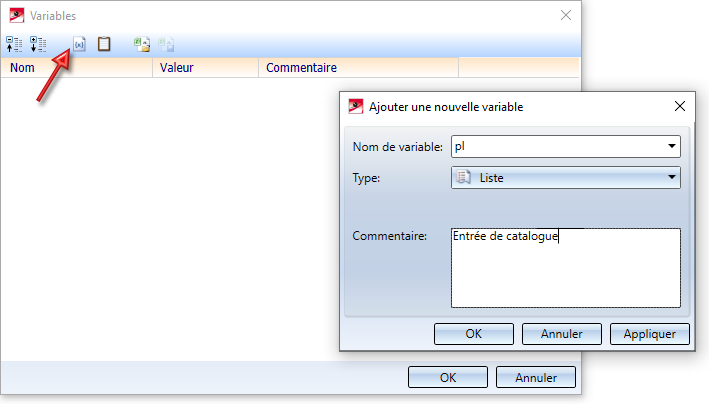The width and height of the screenshot is (709, 404).
Task: Click OK in the Variables window
Action: click(x=448, y=377)
